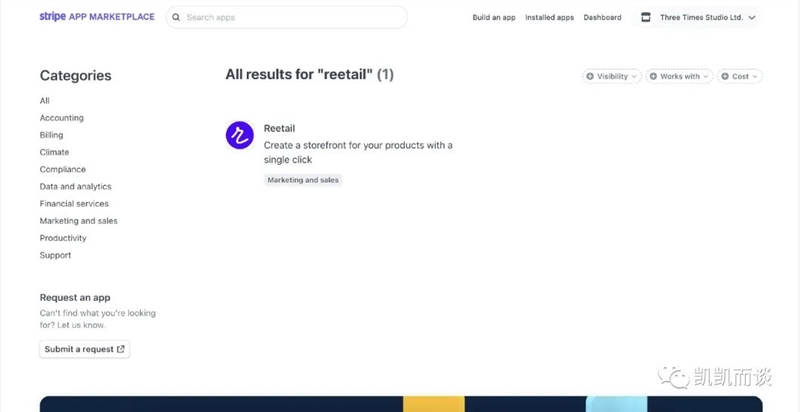Image resolution: width=800 pixels, height=412 pixels.
Task: Open the Reetail app purple logo
Action: pyautogui.click(x=240, y=135)
